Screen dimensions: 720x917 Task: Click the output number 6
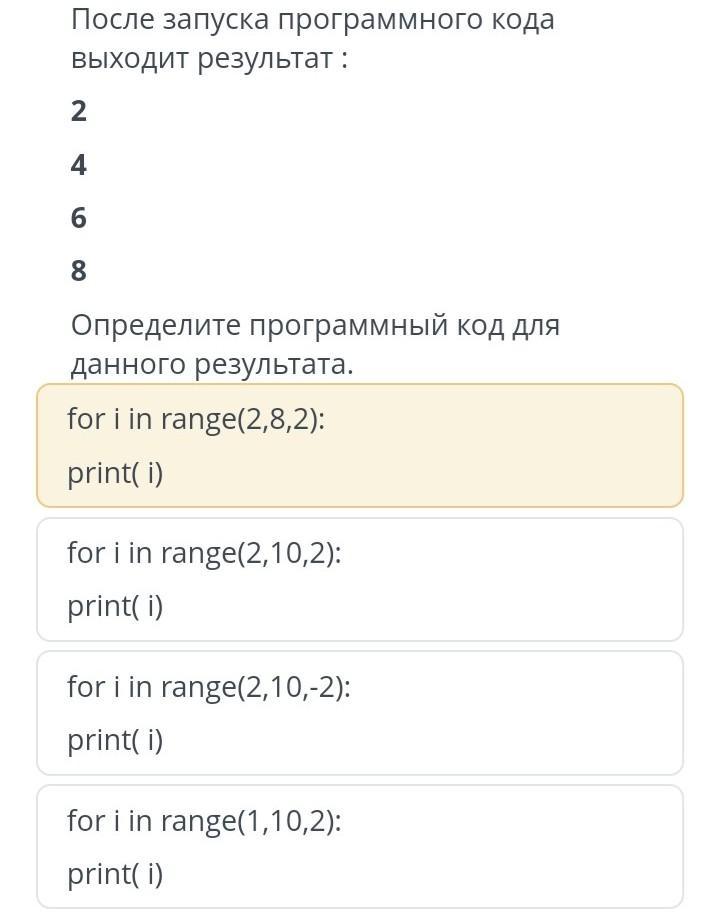click(79, 218)
